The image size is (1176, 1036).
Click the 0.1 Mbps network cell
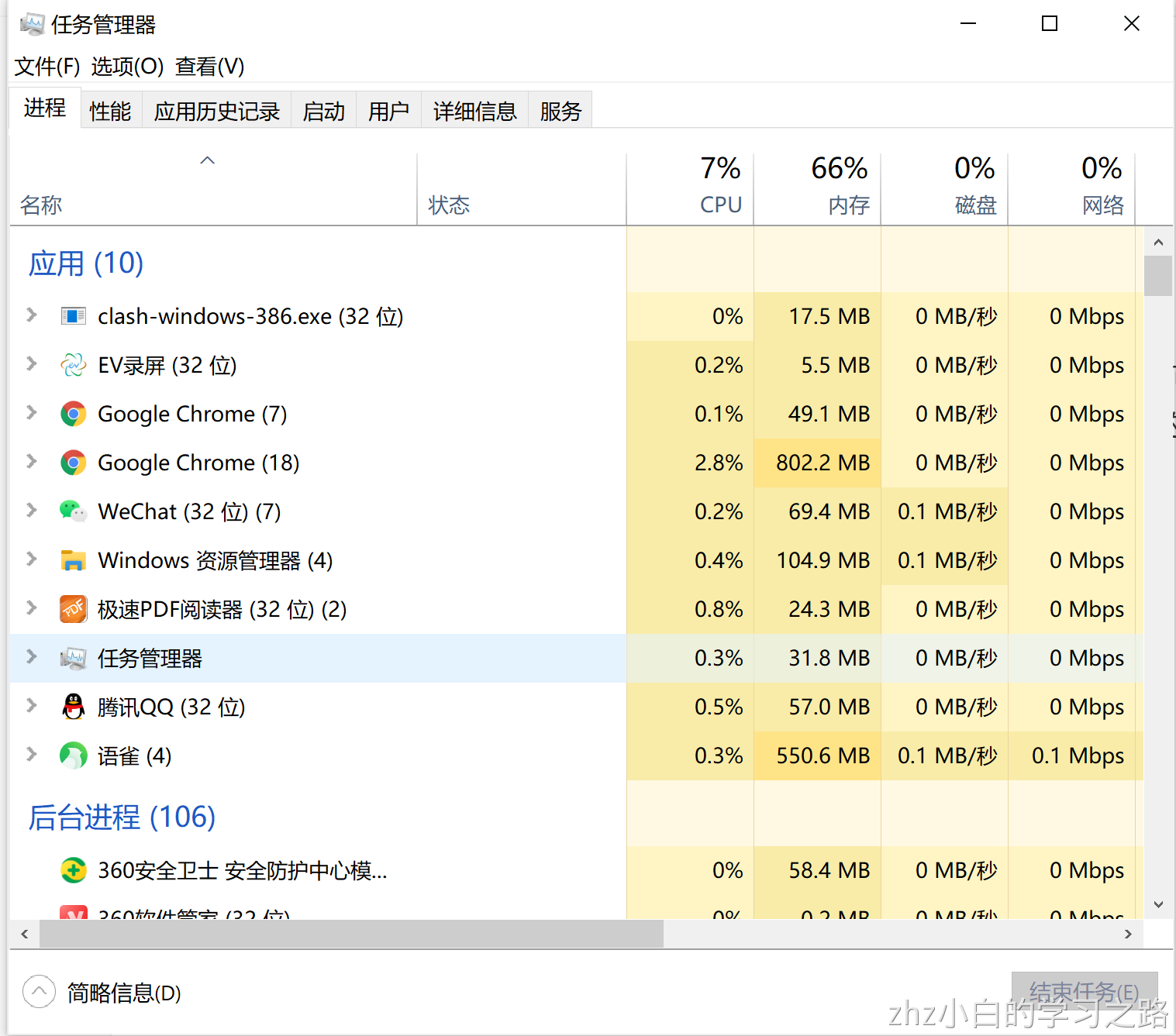coord(1071,755)
